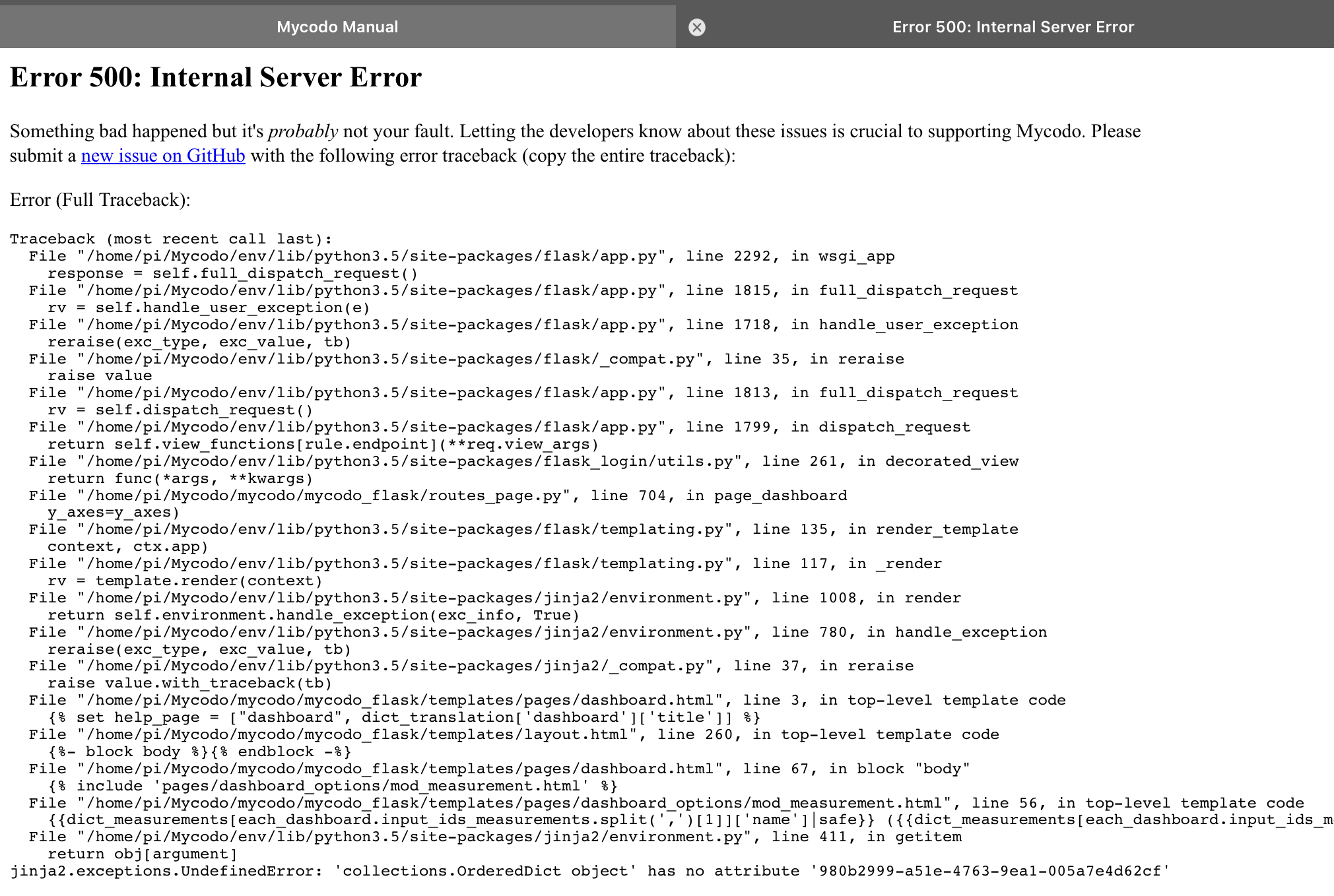The image size is (1334, 896).
Task: Click dashboard.html line 67 block body entry
Action: tap(500, 769)
